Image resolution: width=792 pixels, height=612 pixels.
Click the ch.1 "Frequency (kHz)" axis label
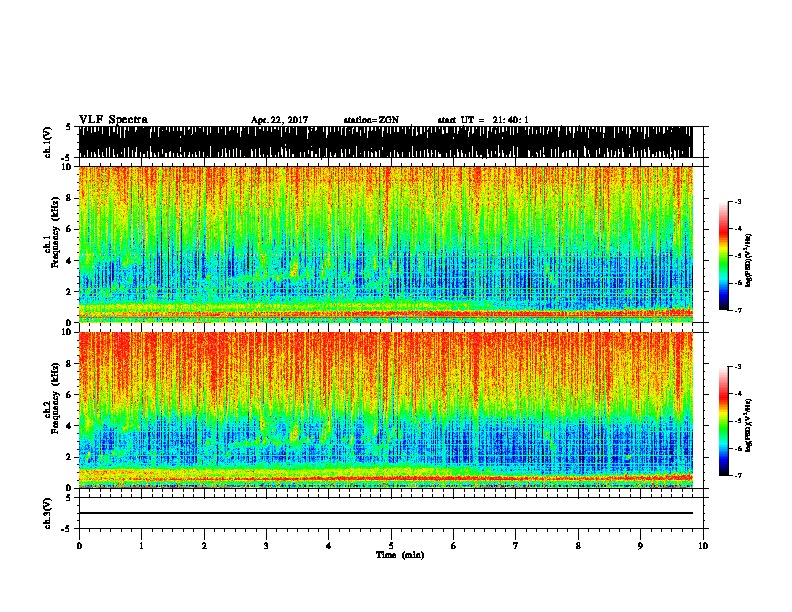[55, 232]
